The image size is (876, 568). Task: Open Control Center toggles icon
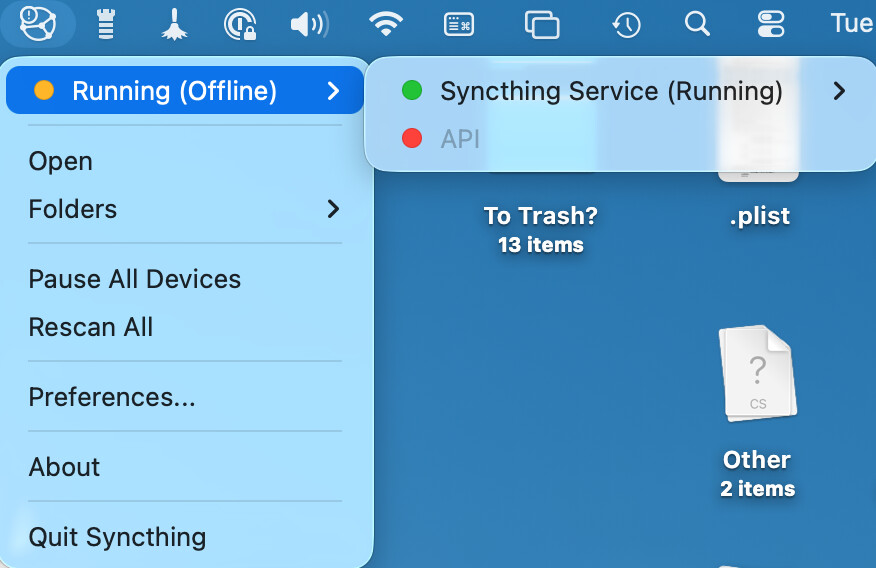(x=771, y=23)
